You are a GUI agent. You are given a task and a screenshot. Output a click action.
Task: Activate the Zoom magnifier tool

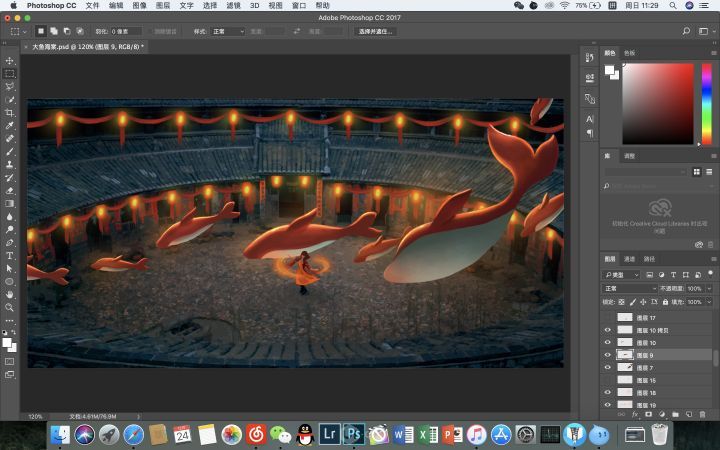[x=10, y=307]
